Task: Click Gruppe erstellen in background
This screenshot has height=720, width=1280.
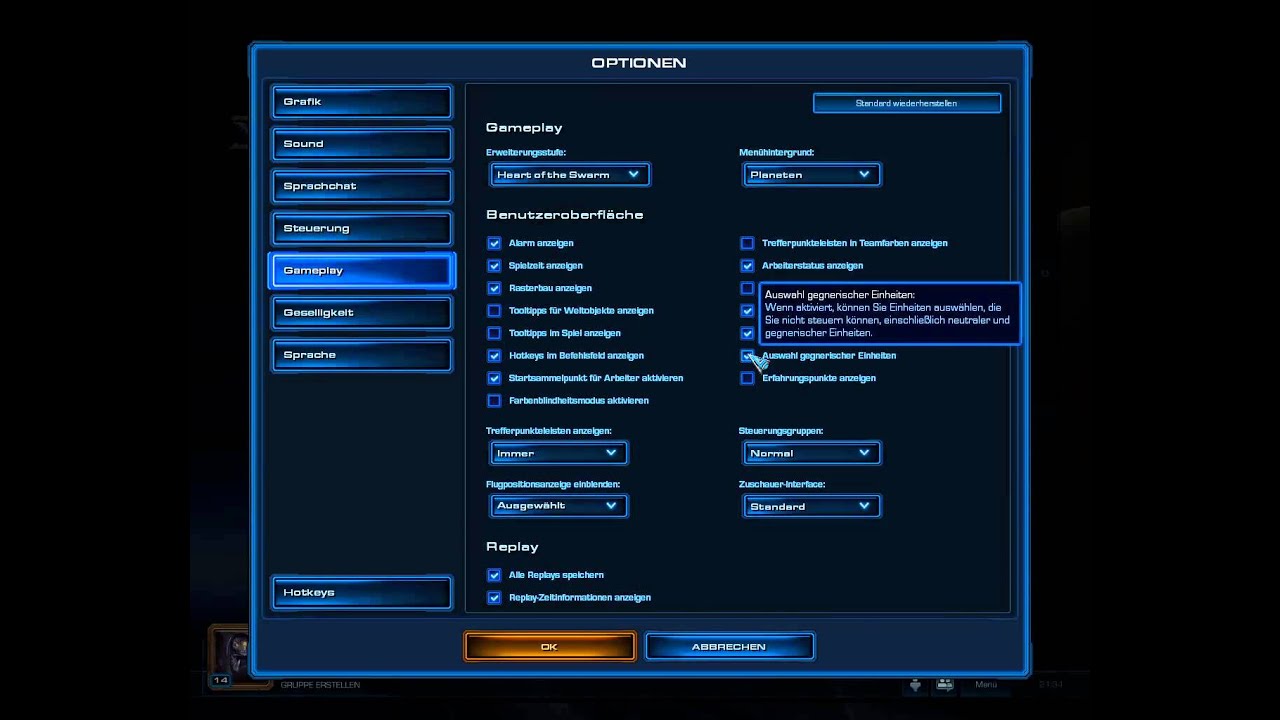Action: [x=320, y=685]
